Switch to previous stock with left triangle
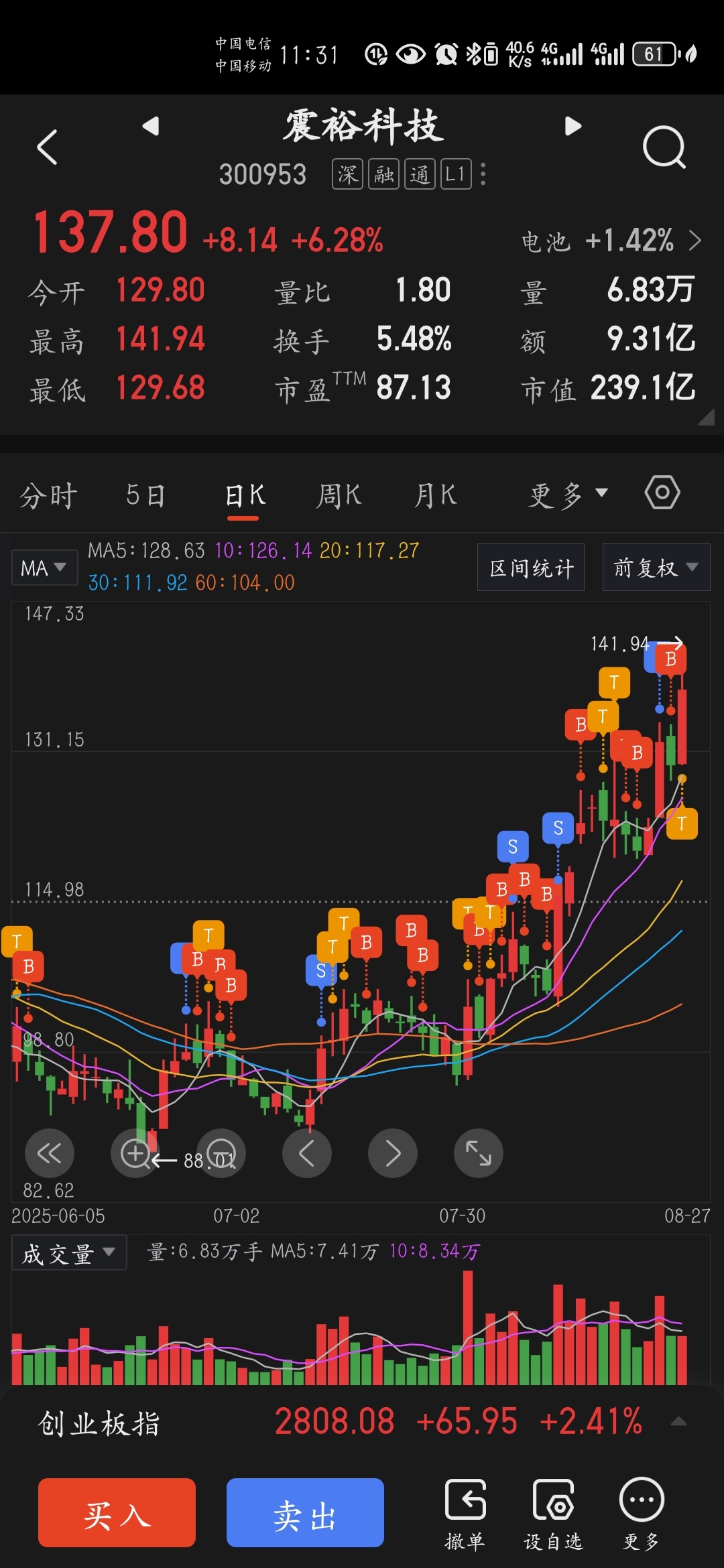The width and height of the screenshot is (724, 1568). click(x=151, y=125)
